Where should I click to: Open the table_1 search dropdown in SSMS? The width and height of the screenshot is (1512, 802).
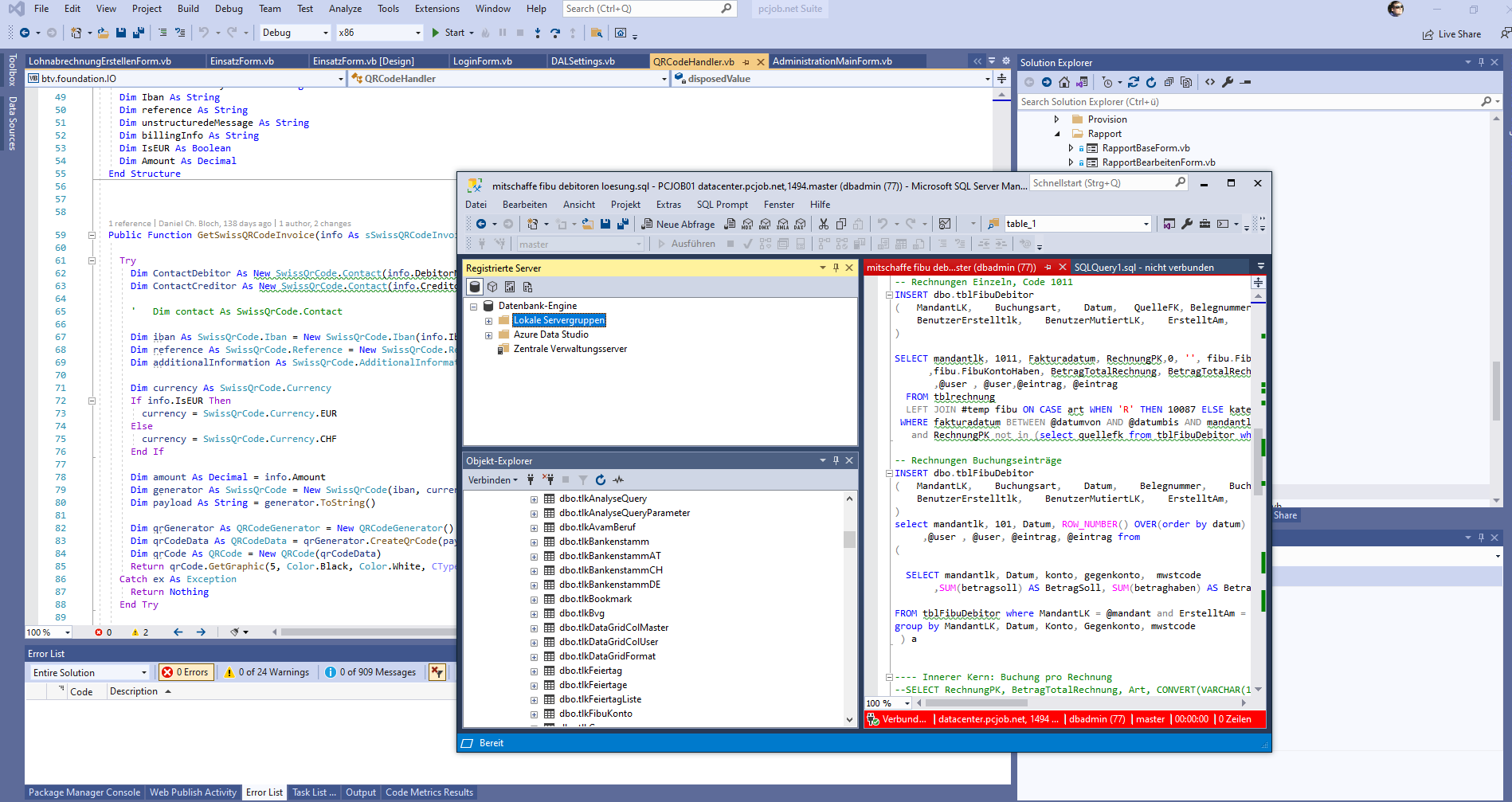tap(1146, 224)
